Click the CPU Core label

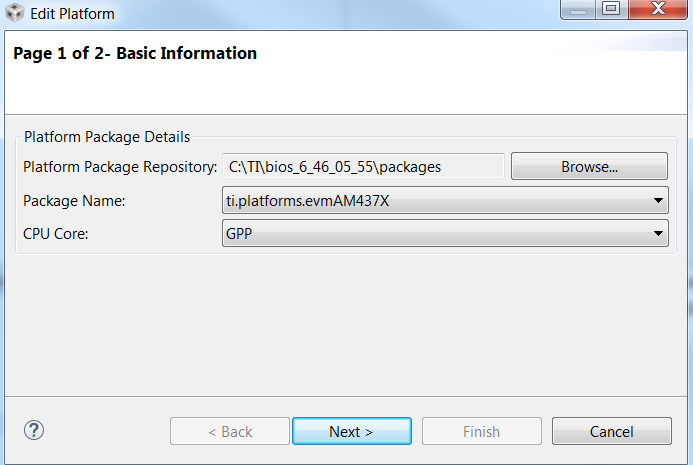55,233
